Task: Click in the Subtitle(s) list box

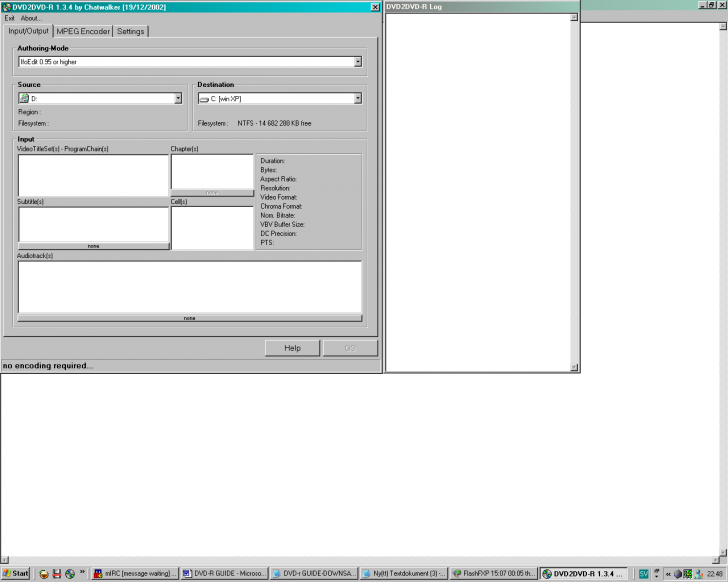Action: [93, 225]
